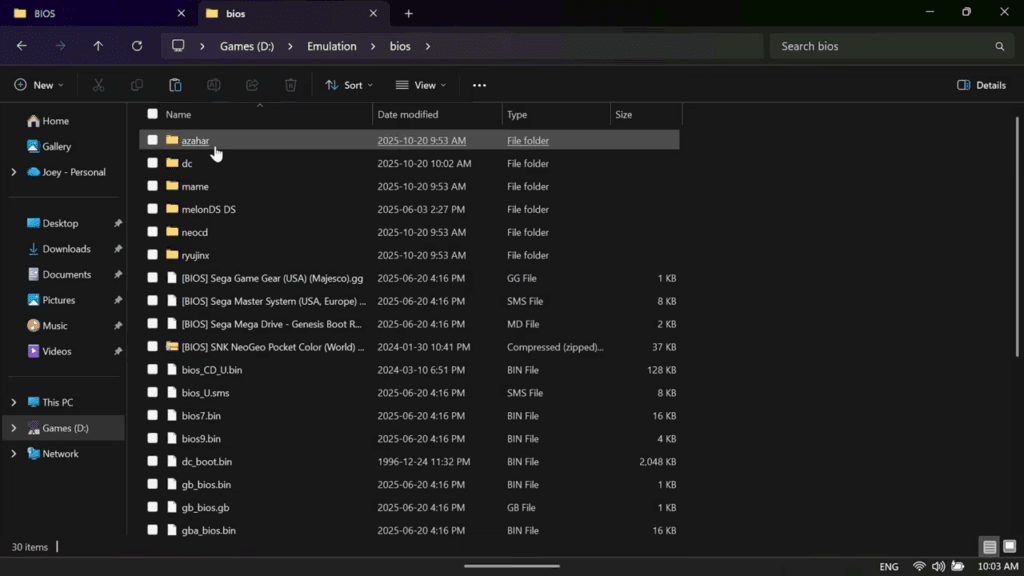This screenshot has width=1024, height=576.
Task: Select the Copy icon in the toolbar
Action: click(x=137, y=85)
